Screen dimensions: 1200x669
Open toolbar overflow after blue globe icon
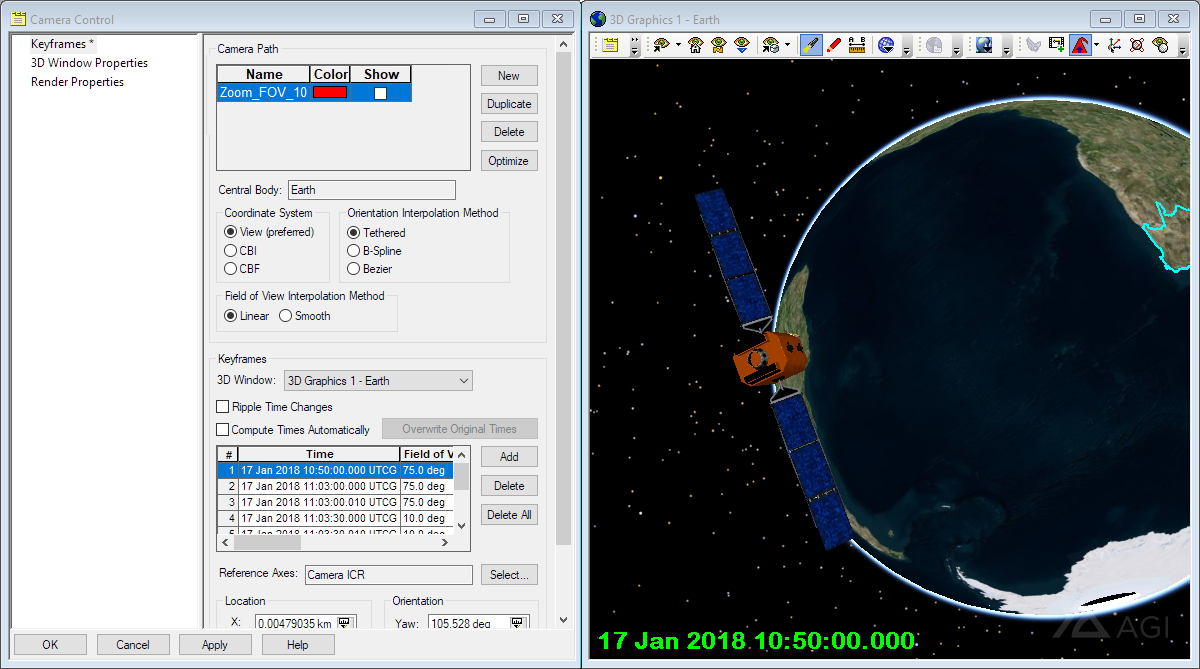[906, 45]
